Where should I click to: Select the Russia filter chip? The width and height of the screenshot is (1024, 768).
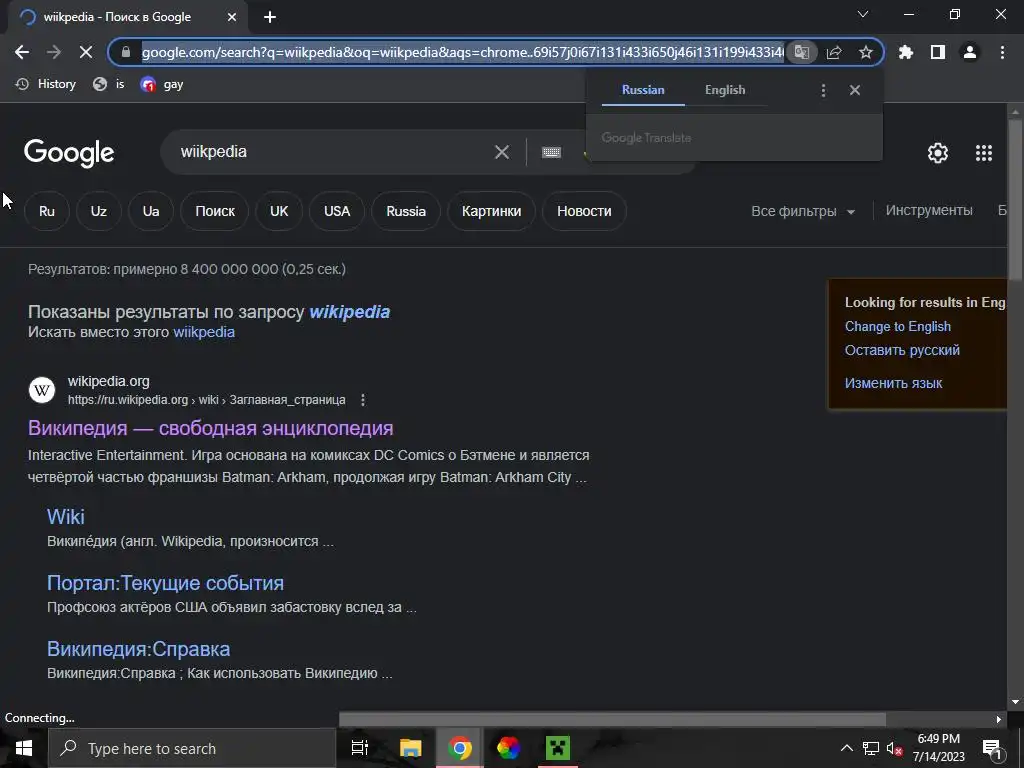[x=406, y=211]
